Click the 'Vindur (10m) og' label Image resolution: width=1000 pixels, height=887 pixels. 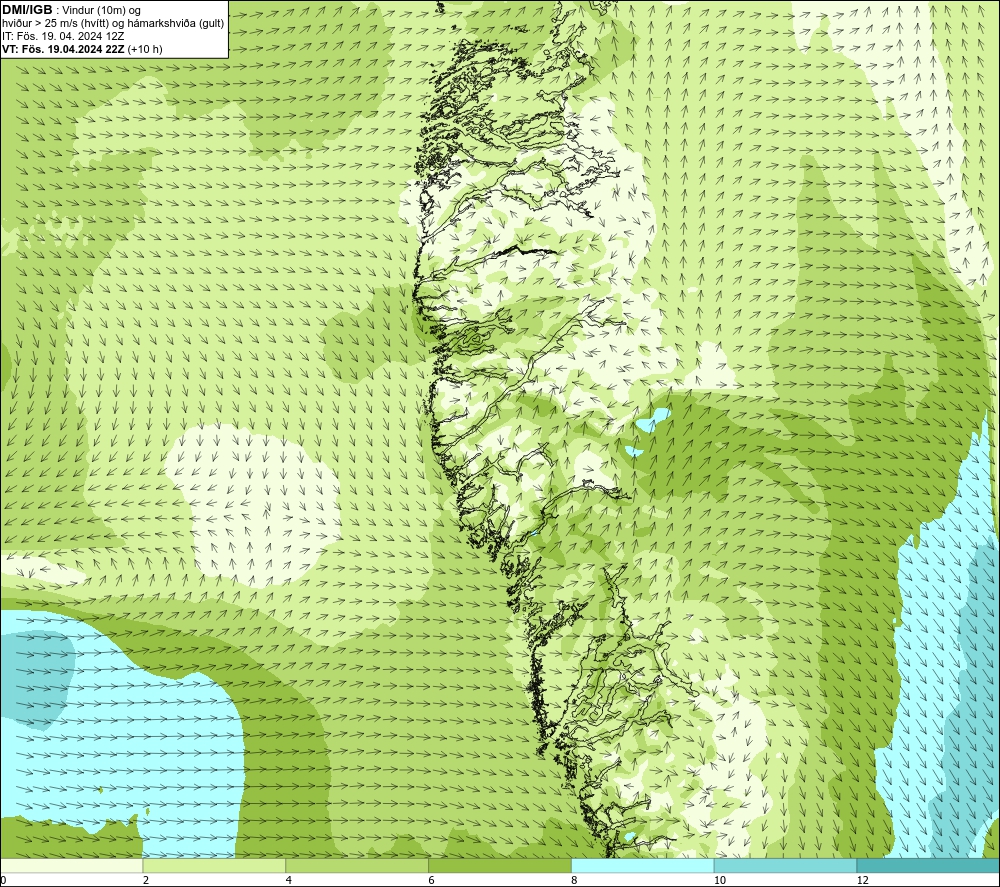click(101, 10)
